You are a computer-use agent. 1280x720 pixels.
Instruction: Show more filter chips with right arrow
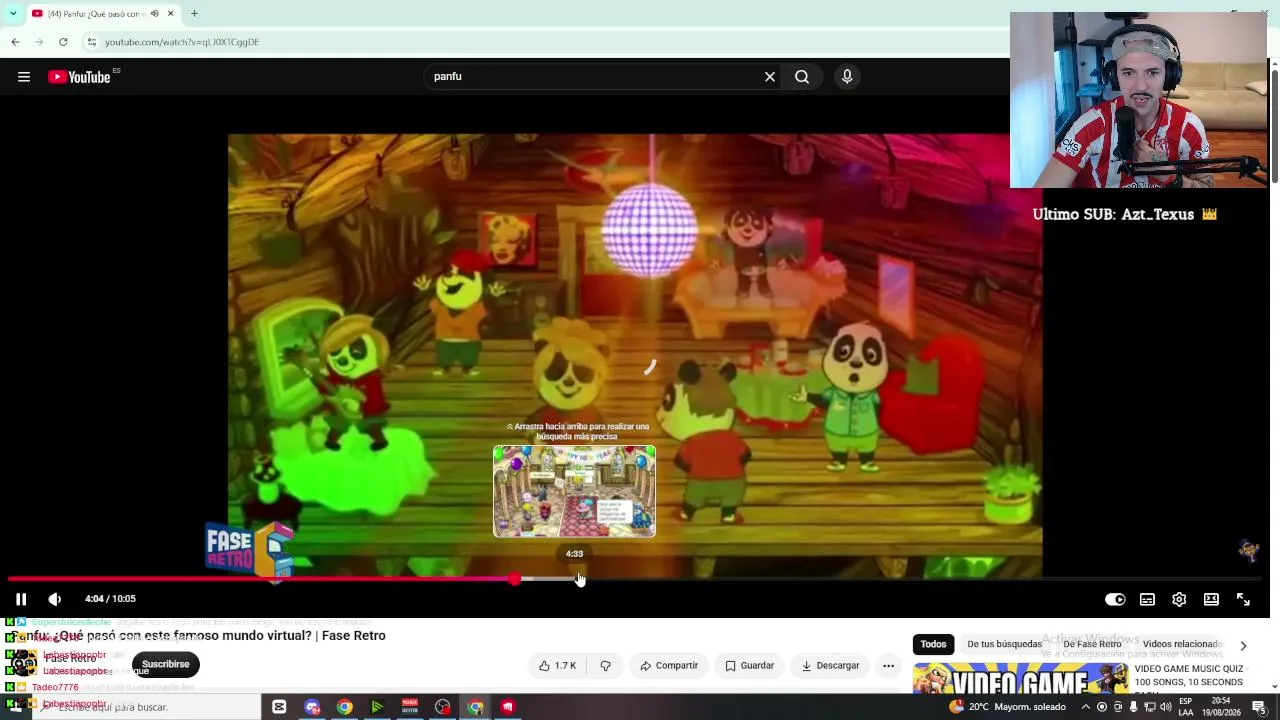point(1243,646)
